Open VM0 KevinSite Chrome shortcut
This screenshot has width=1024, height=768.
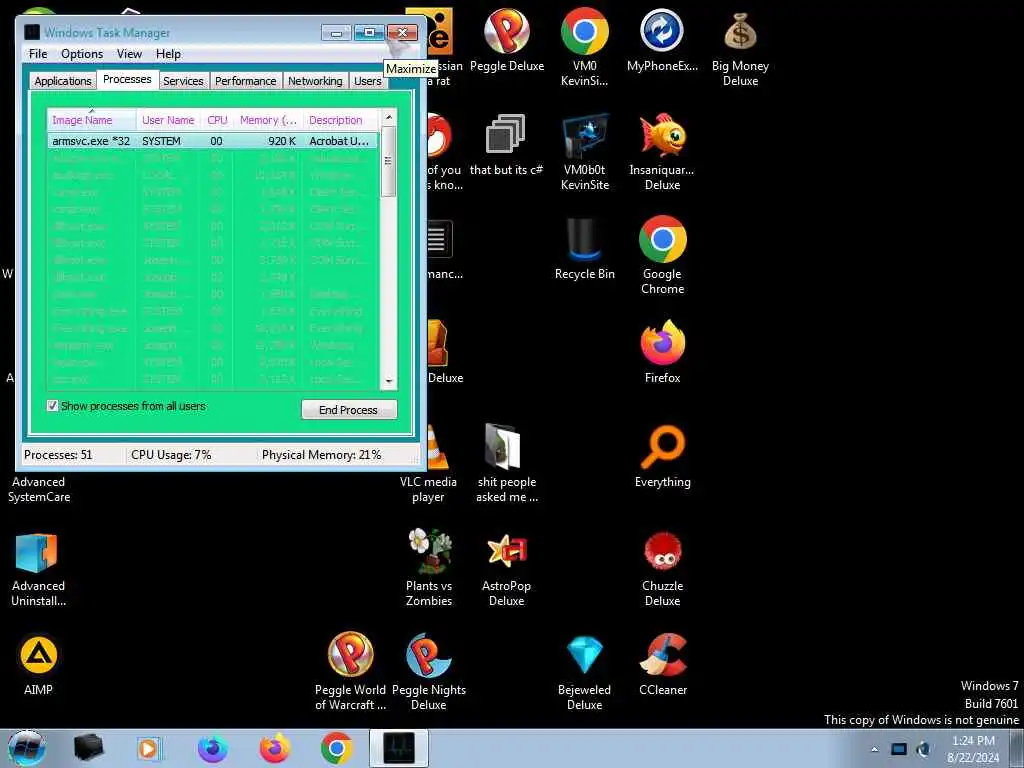(584, 47)
